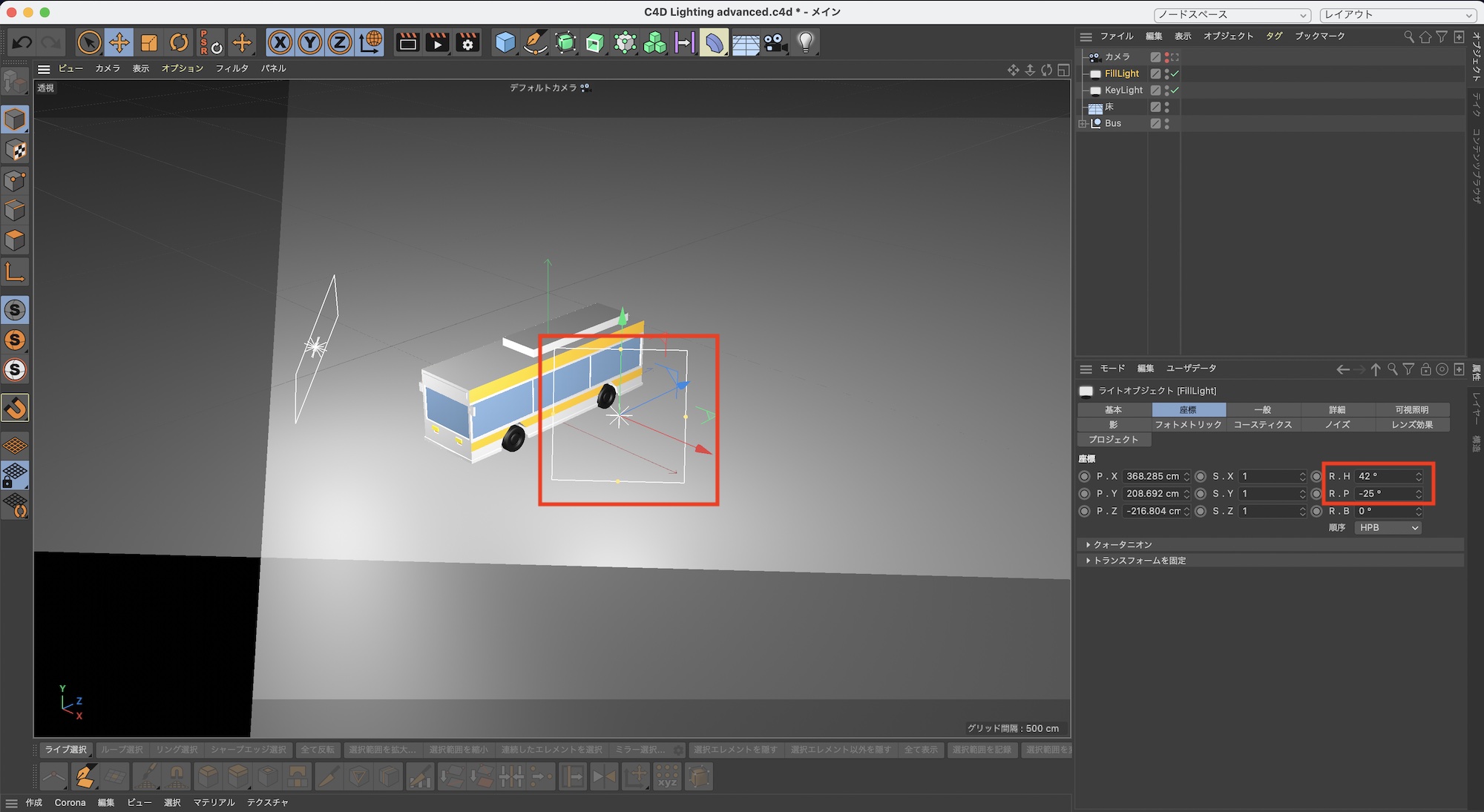Click the undo arrow
Image resolution: width=1484 pixels, height=812 pixels.
tap(22, 42)
